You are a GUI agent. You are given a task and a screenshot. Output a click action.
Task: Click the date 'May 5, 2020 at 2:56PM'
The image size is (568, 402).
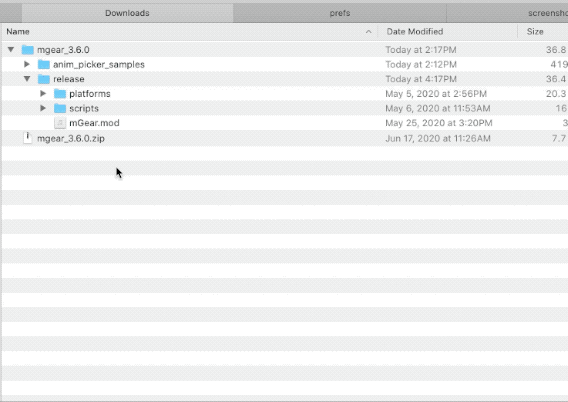coord(436,94)
